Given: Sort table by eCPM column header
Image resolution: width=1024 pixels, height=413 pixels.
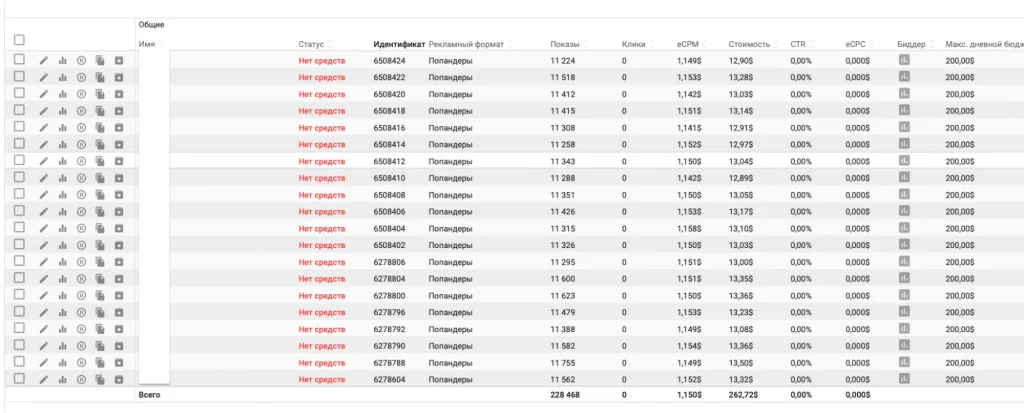Looking at the screenshot, I should [x=688, y=44].
